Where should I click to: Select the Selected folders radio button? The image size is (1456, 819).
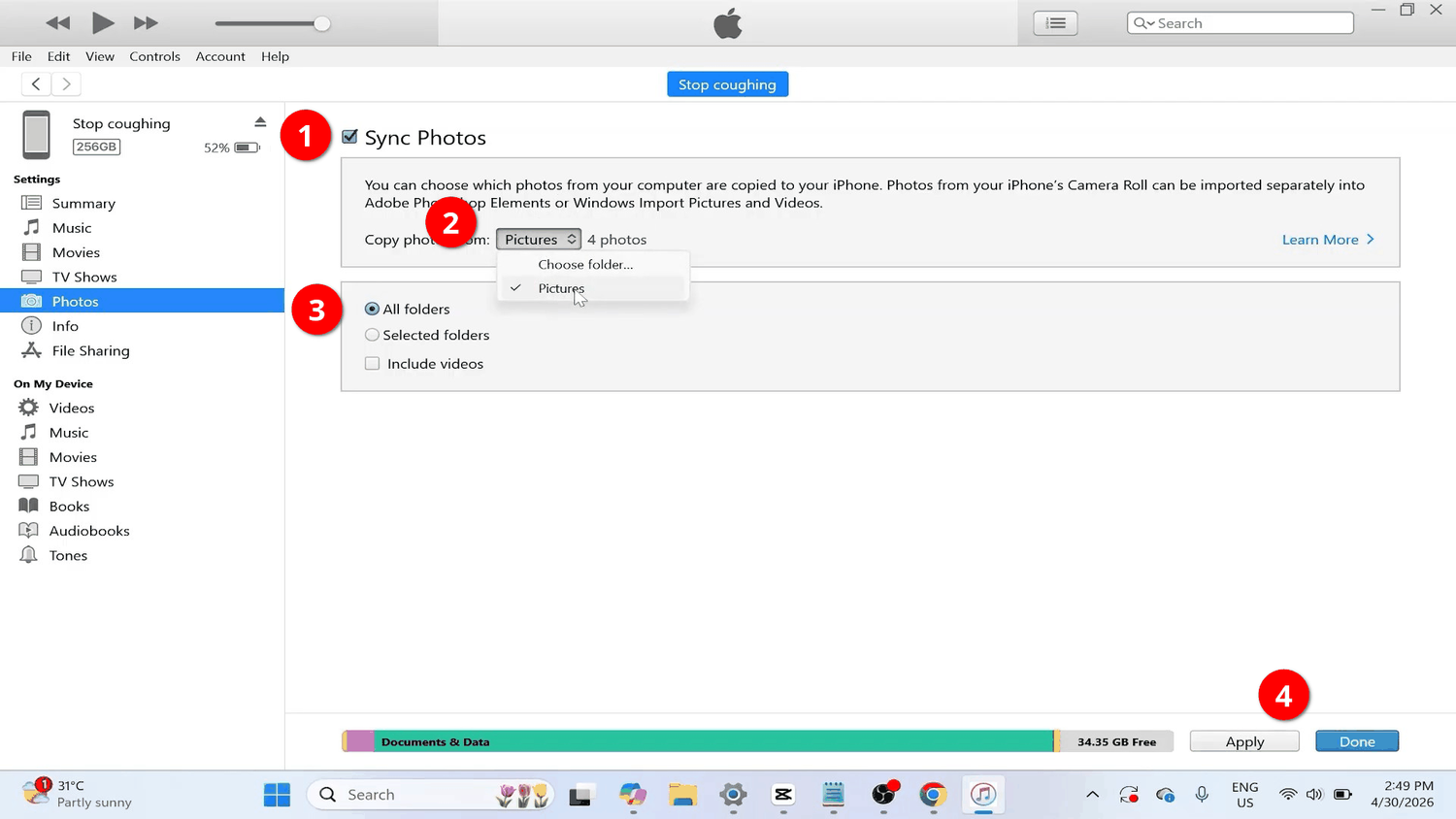(x=372, y=335)
